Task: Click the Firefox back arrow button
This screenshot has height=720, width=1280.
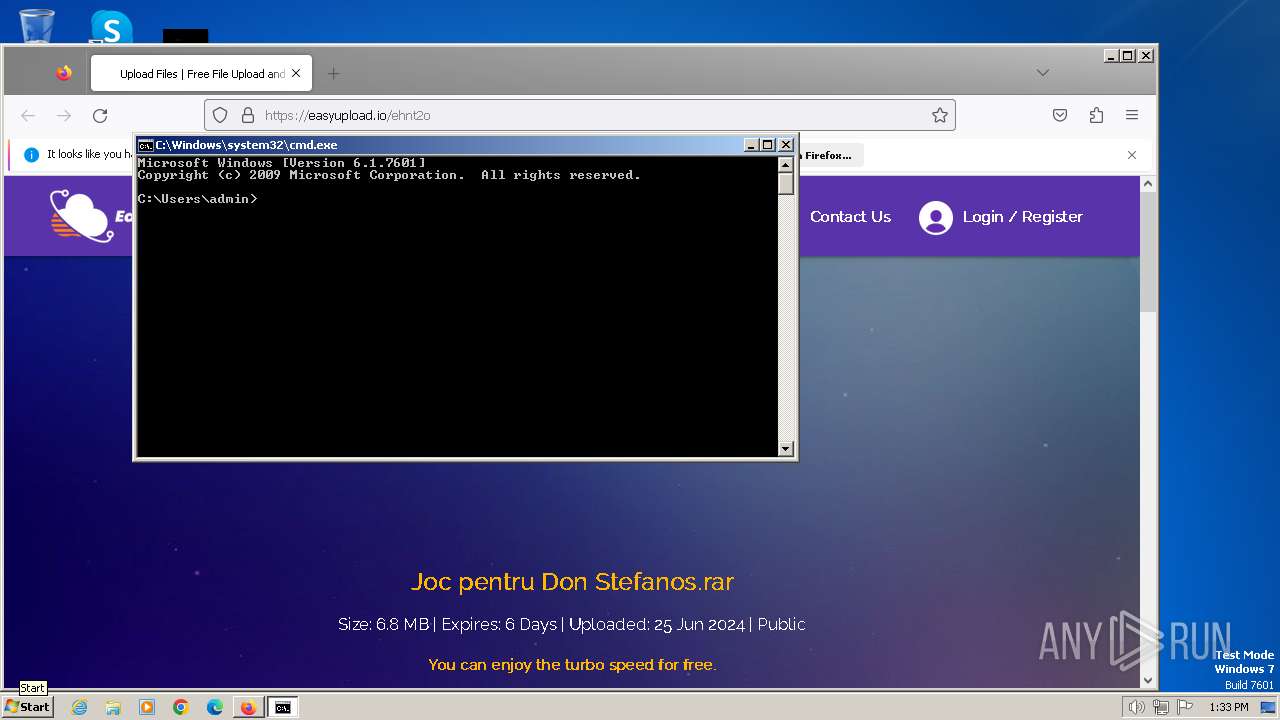Action: pos(28,116)
